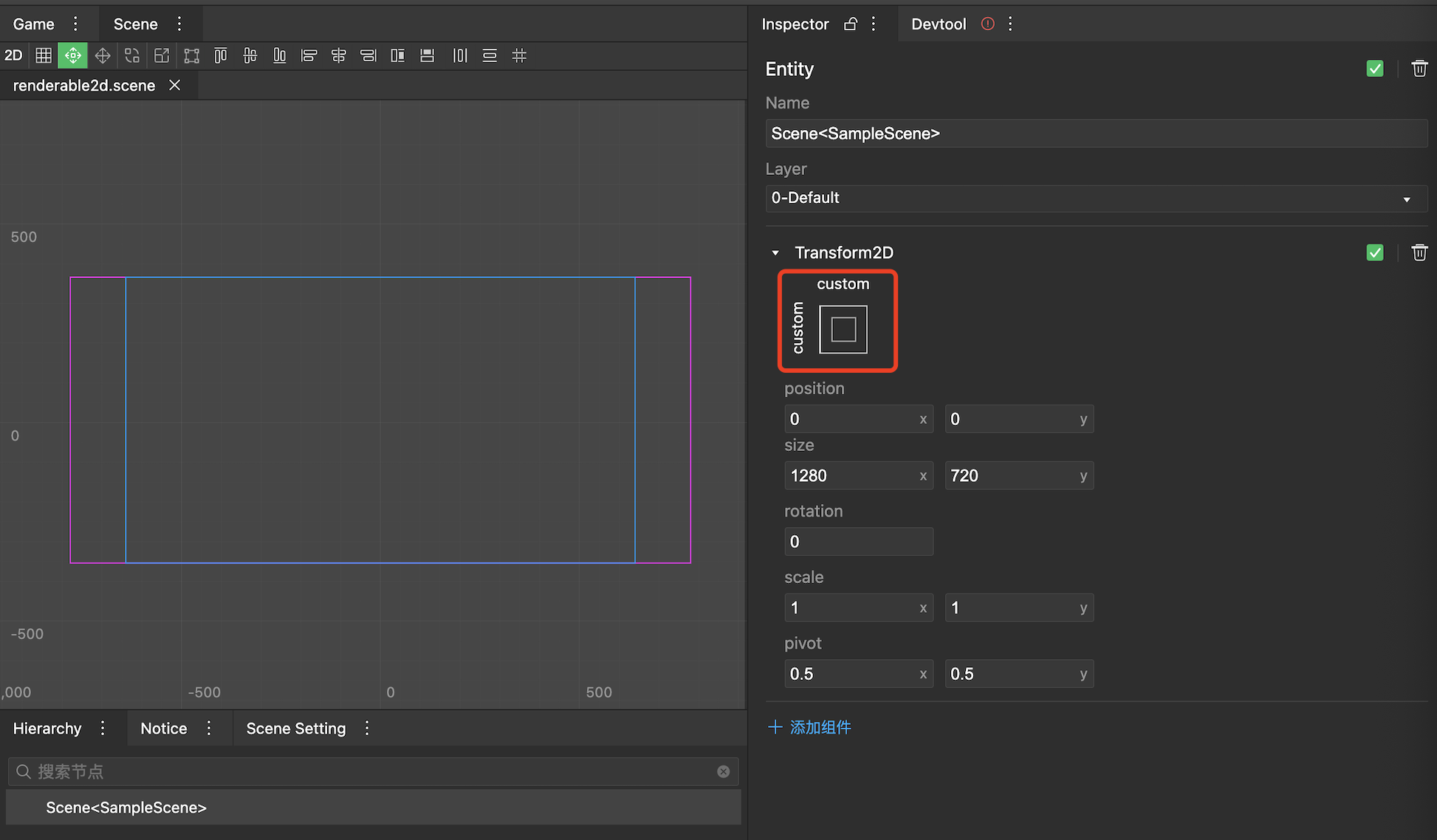Image resolution: width=1437 pixels, height=840 pixels.
Task: Toggle the Entity enabled checkbox
Action: [1375, 69]
